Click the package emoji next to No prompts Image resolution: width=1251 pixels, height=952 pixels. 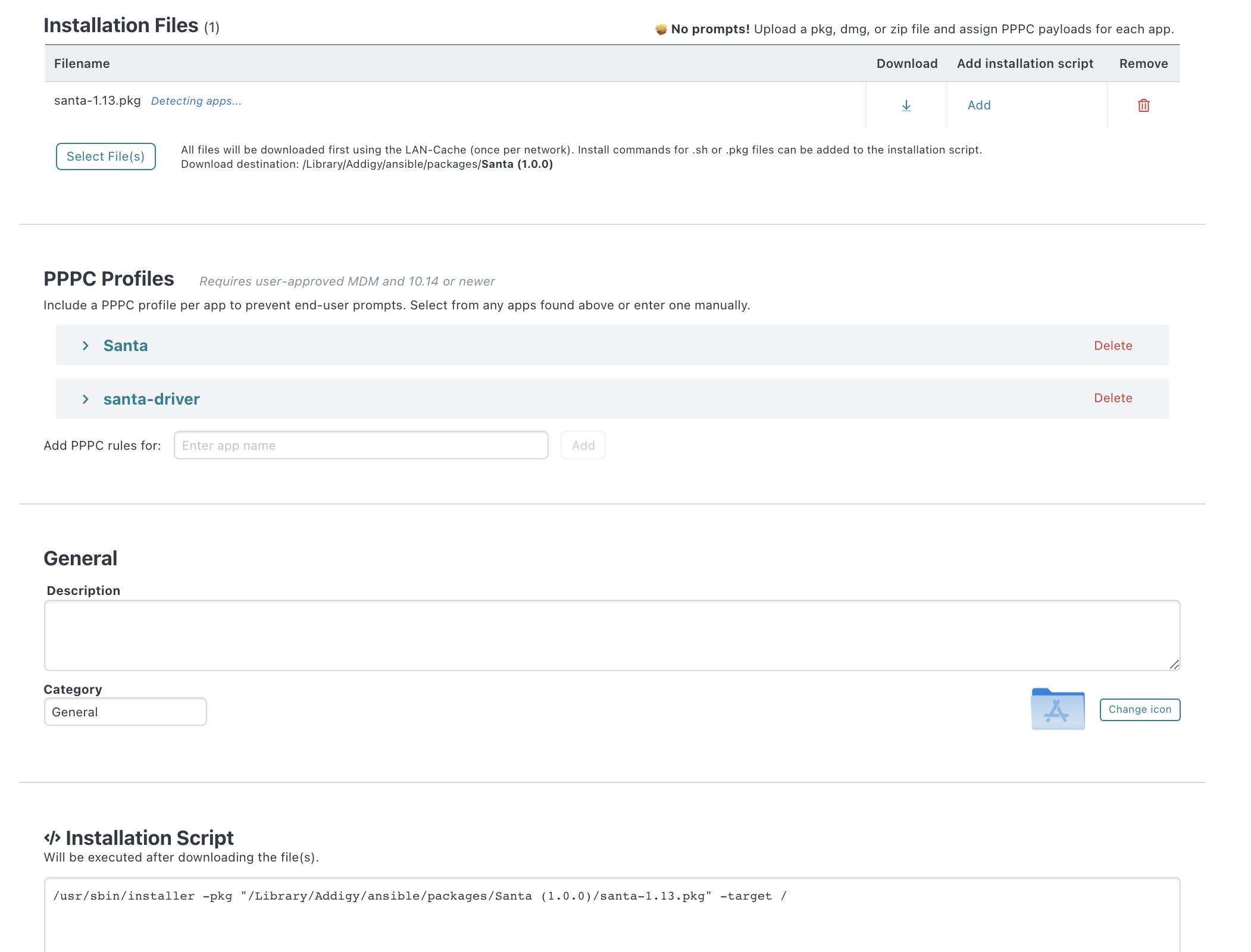point(661,29)
